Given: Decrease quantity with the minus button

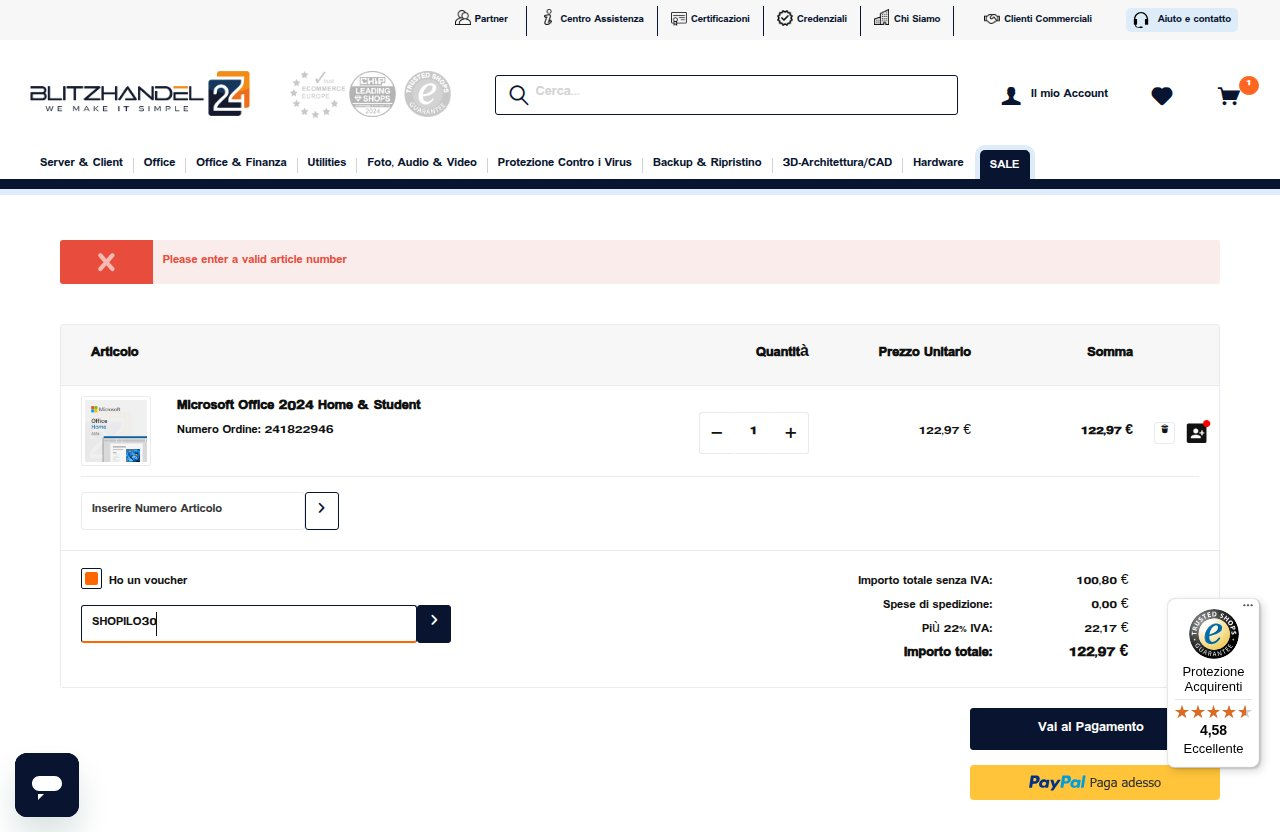Looking at the screenshot, I should 716,432.
